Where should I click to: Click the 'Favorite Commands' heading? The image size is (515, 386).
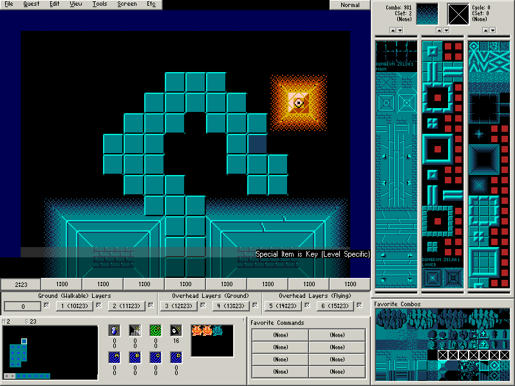(277, 323)
